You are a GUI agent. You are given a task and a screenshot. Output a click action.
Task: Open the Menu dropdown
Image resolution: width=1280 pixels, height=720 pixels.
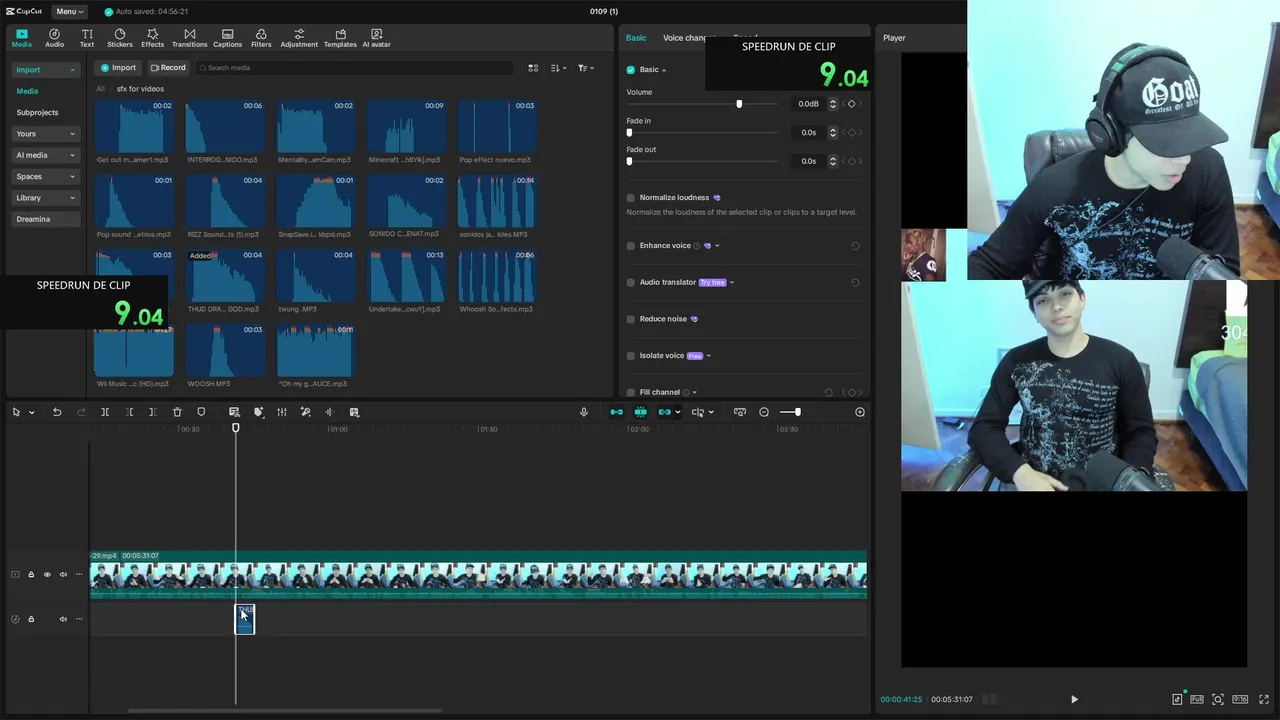pyautogui.click(x=69, y=11)
